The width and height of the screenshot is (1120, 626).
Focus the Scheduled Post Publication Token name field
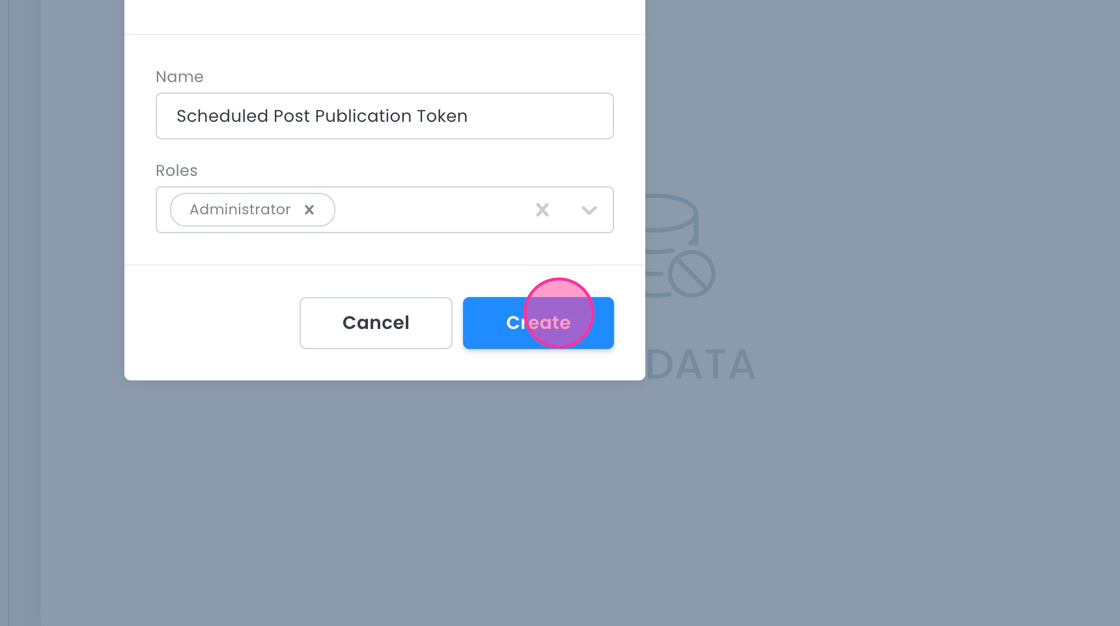pyautogui.click(x=384, y=115)
